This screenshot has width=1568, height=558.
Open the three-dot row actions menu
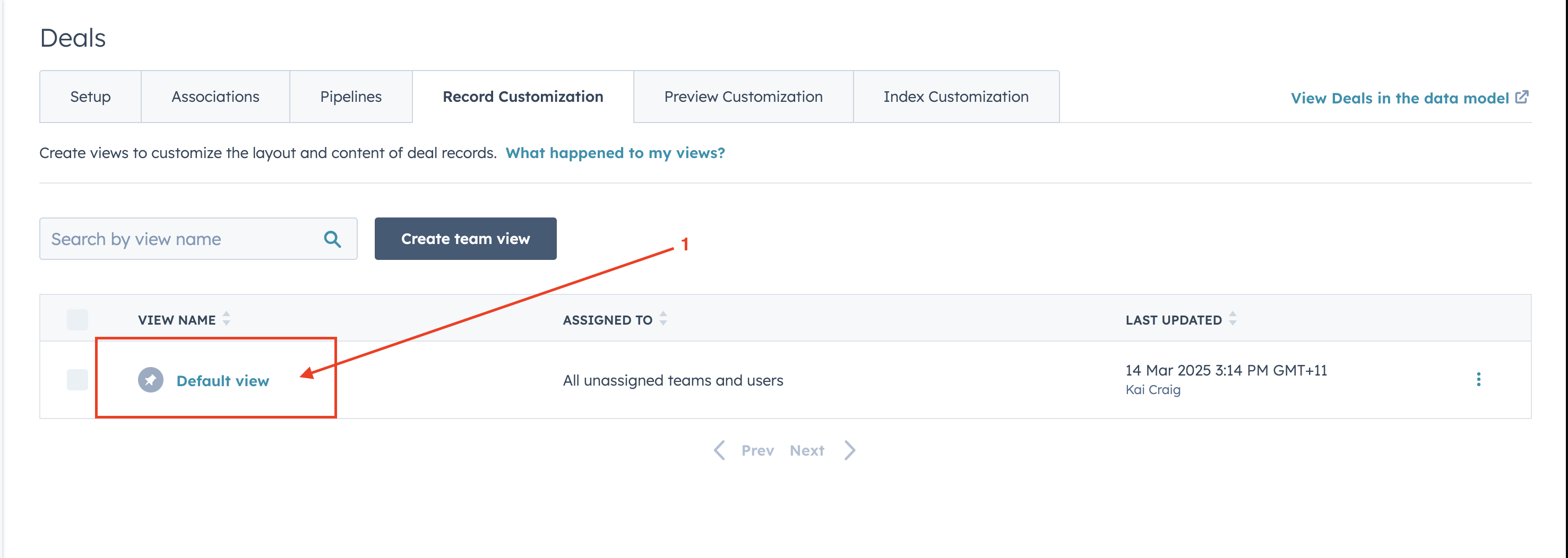[x=1478, y=380]
